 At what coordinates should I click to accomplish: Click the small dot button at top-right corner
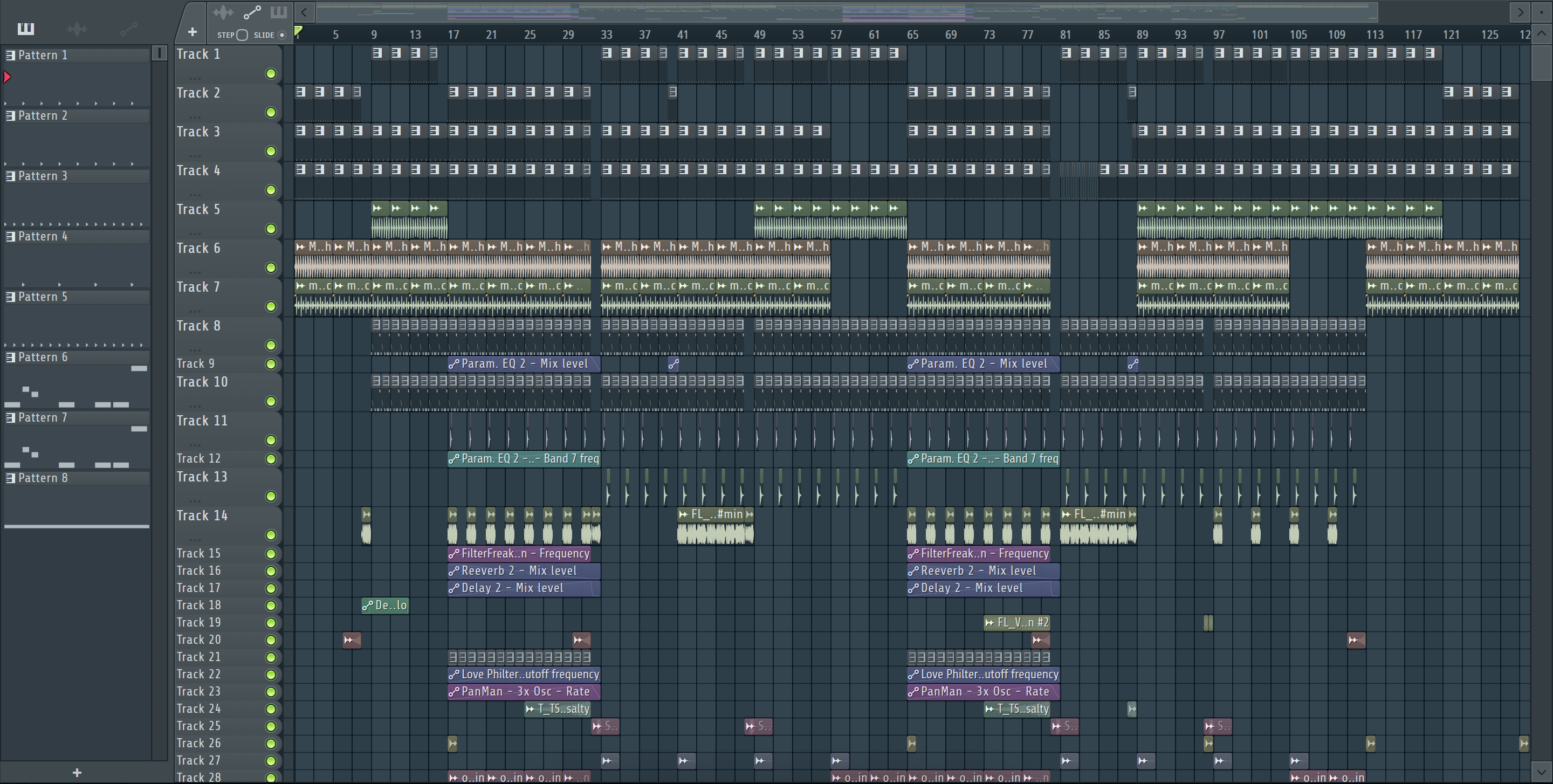click(1542, 11)
